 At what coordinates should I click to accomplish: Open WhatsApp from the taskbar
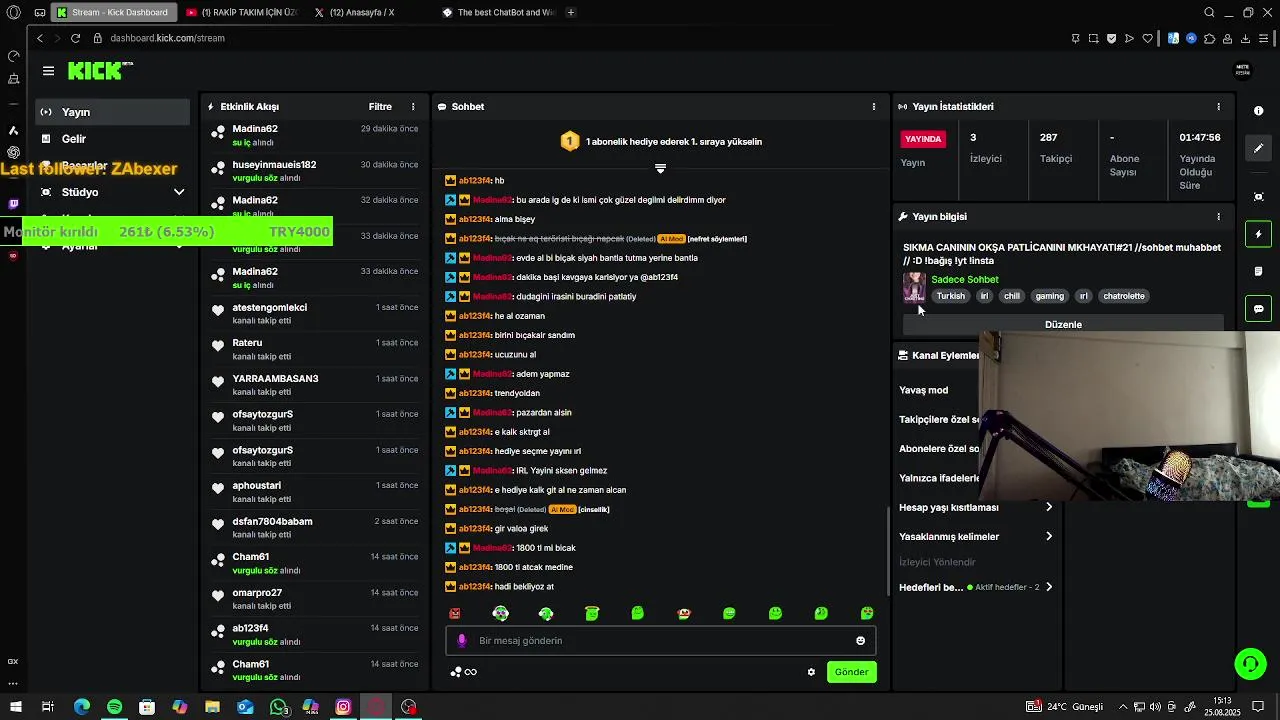(x=278, y=707)
